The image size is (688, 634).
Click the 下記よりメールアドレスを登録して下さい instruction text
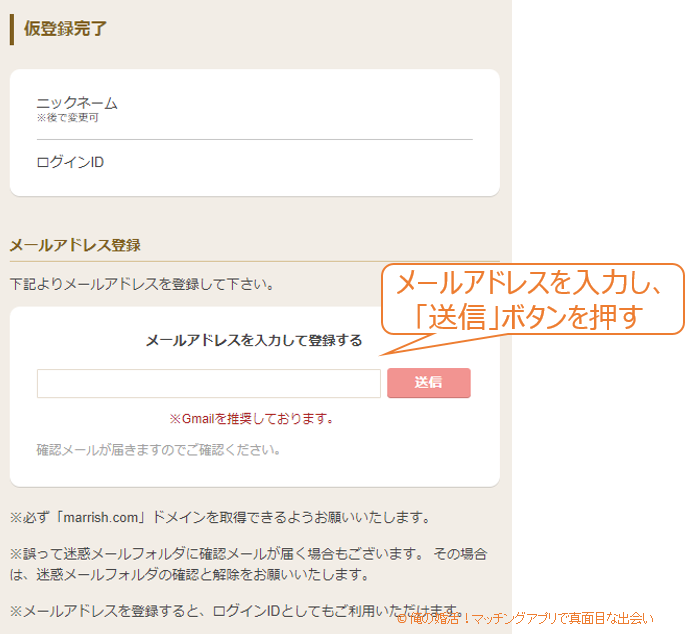(x=141, y=284)
